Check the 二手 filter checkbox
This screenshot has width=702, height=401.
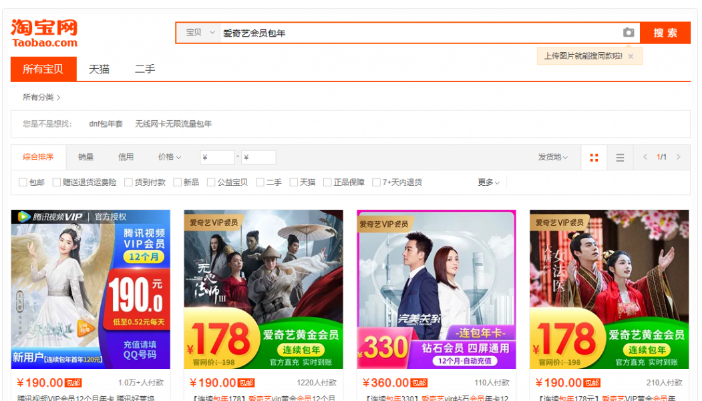point(260,182)
